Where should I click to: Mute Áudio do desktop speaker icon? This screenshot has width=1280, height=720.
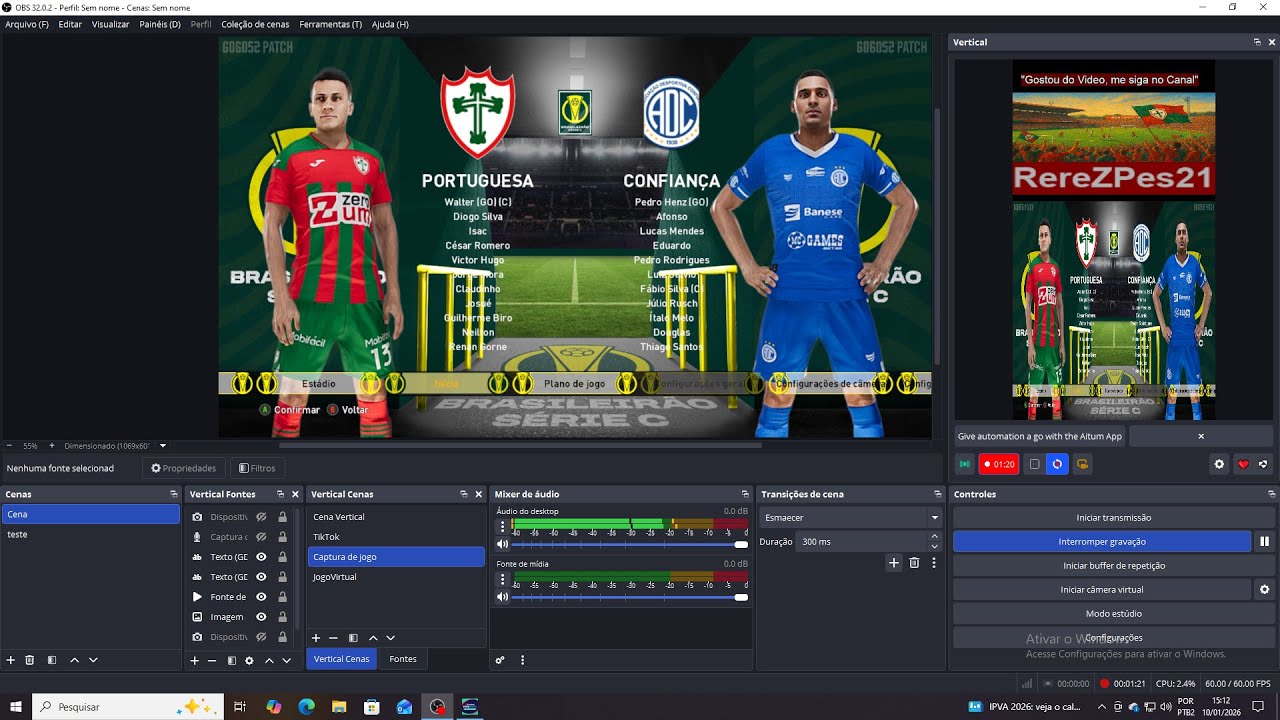(x=503, y=544)
